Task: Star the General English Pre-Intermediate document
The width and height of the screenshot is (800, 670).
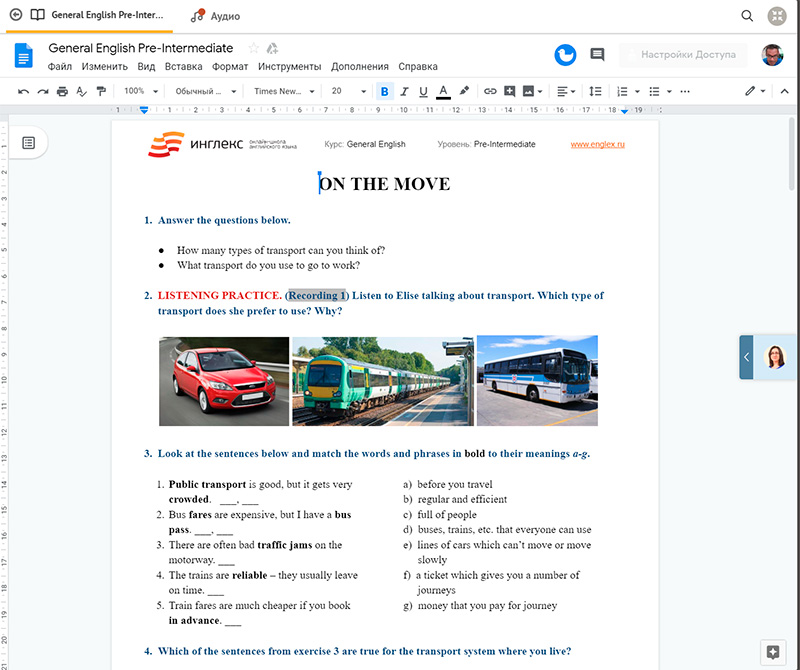Action: pos(254,48)
